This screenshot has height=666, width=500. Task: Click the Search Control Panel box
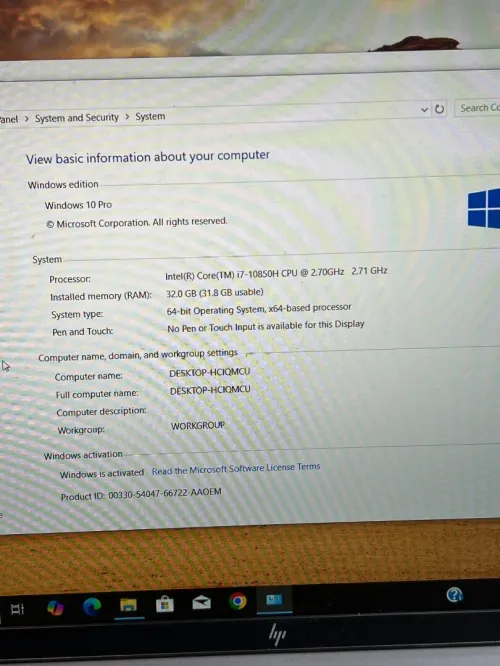[477, 108]
